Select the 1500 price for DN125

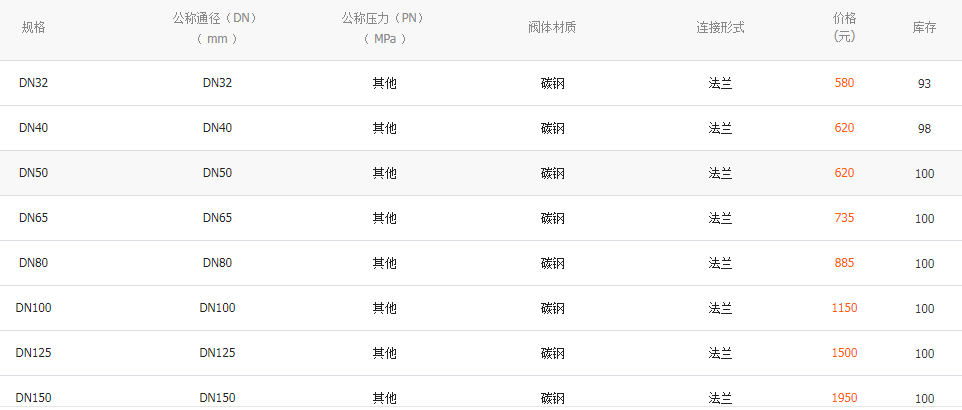click(x=844, y=353)
